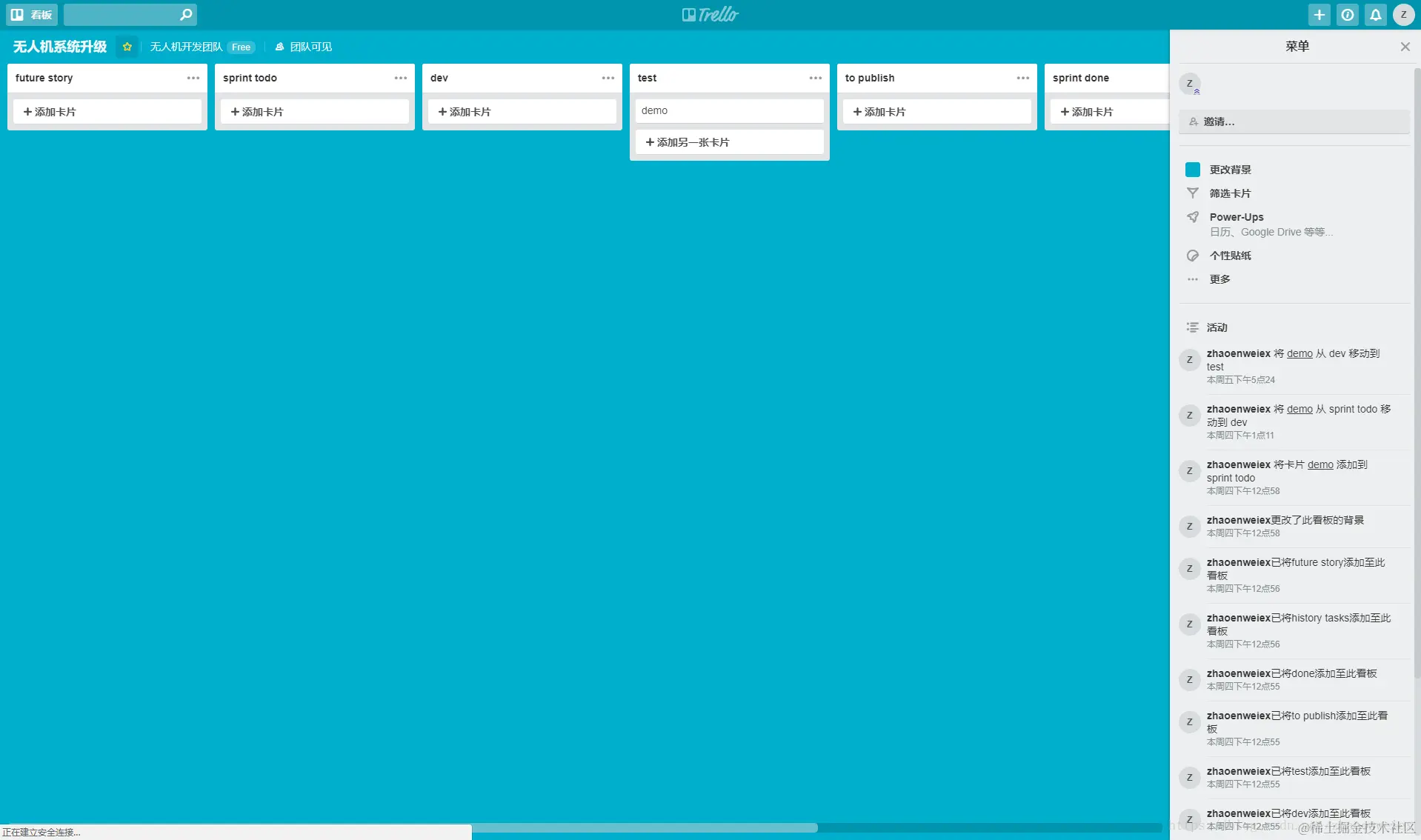Click the search magnifier icon

click(185, 15)
